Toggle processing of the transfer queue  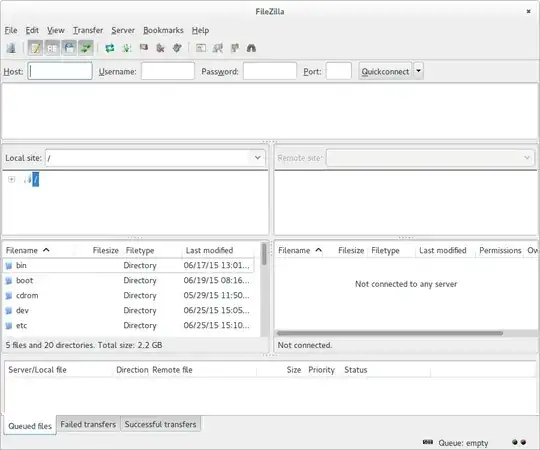[127, 48]
